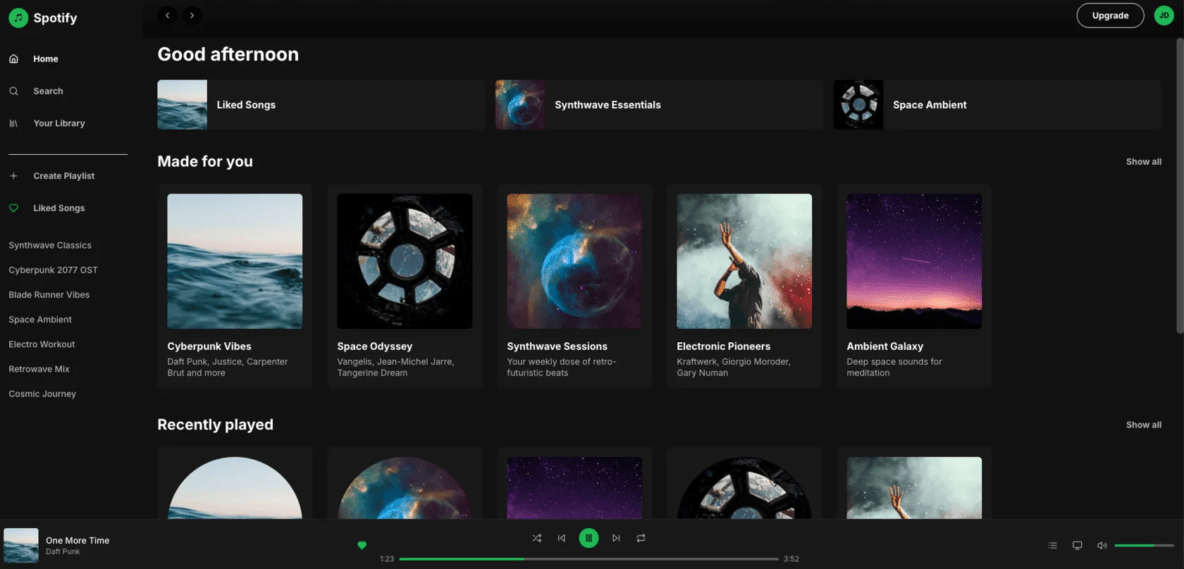The image size is (1184, 569).
Task: Click the Daft Punk artist name in player
Action: point(63,552)
